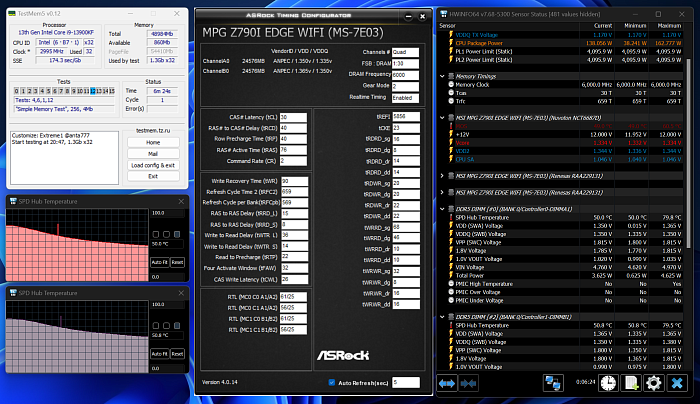Click thermometer icon beside DIMM #0 SPD Hub Temperature
This screenshot has height=404, width=700.
pyautogui.click(x=451, y=217)
